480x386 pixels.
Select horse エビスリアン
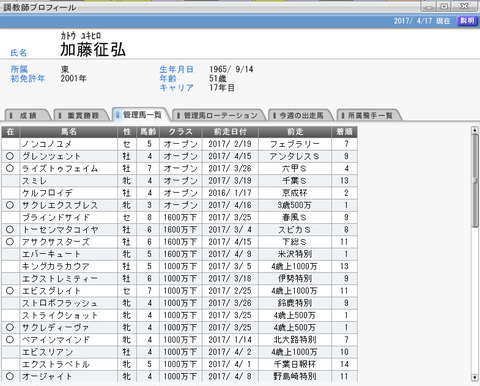point(47,352)
